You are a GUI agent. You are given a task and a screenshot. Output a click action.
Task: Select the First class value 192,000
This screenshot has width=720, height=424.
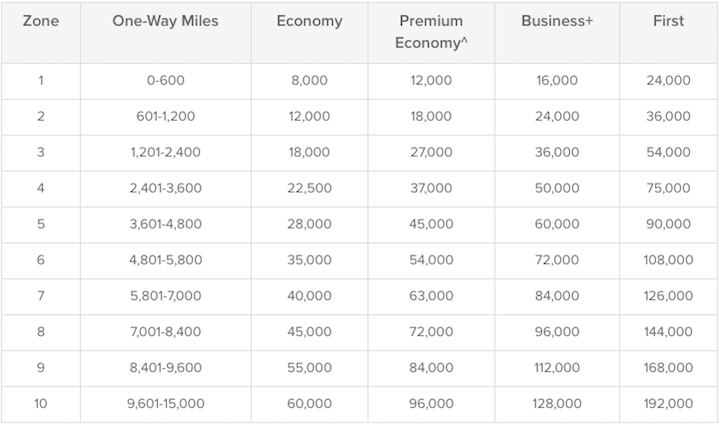(x=668, y=404)
